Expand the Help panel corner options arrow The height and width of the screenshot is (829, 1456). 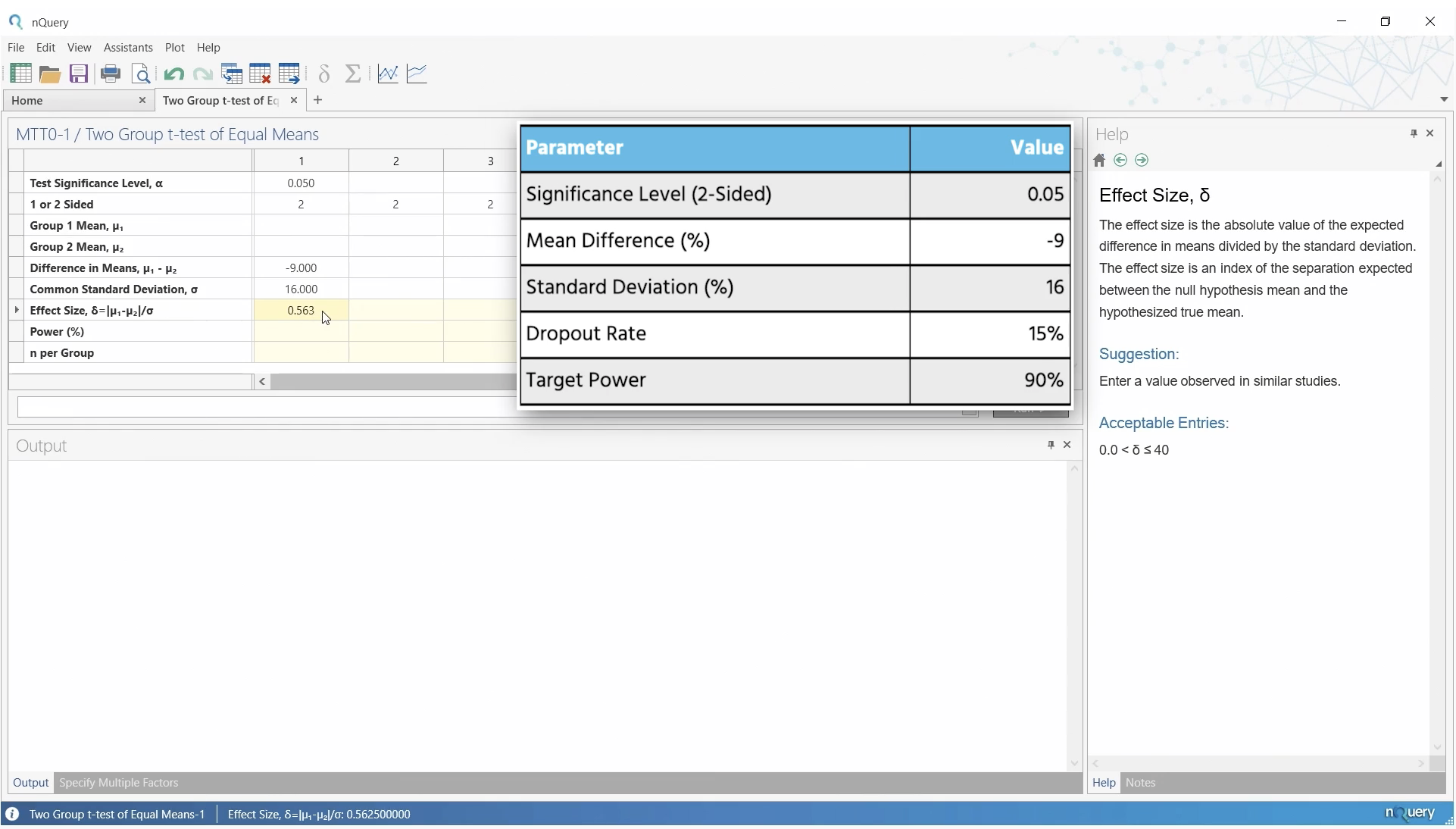(x=1439, y=164)
